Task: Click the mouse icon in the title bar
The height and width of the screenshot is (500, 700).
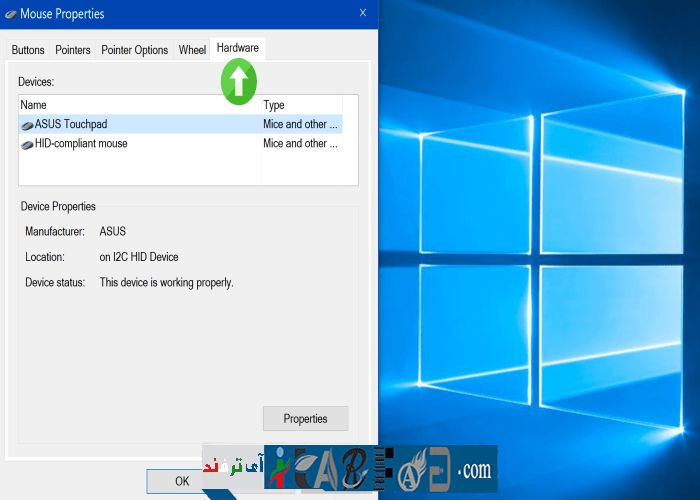Action: coord(10,14)
